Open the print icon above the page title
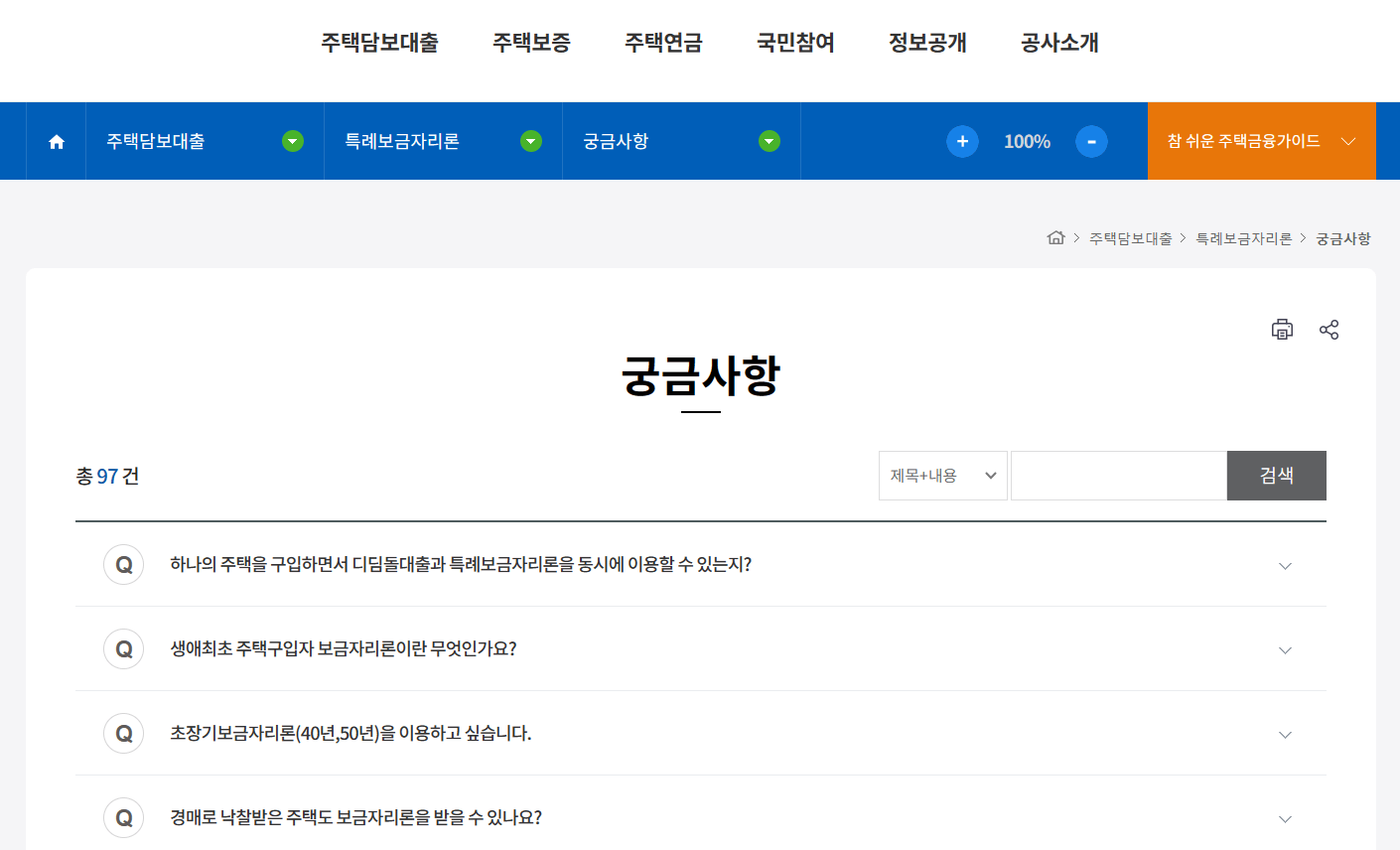This screenshot has height=850, width=1400. point(1282,329)
